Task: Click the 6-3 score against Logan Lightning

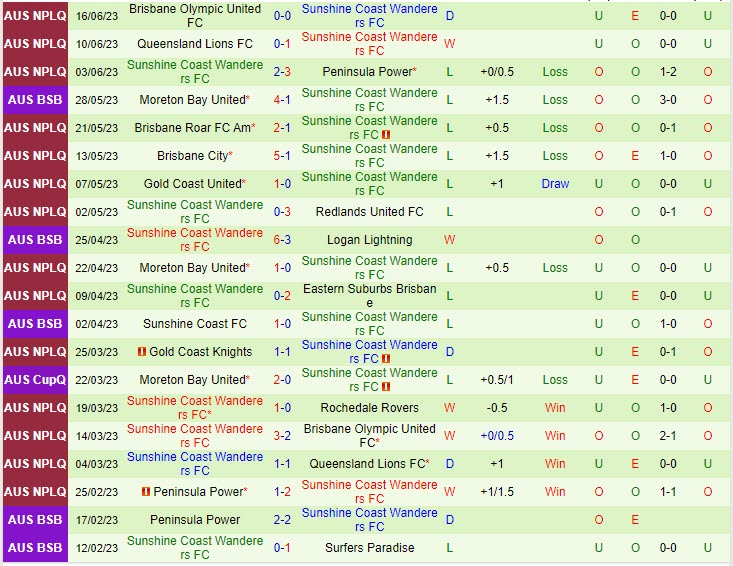Action: coord(282,240)
